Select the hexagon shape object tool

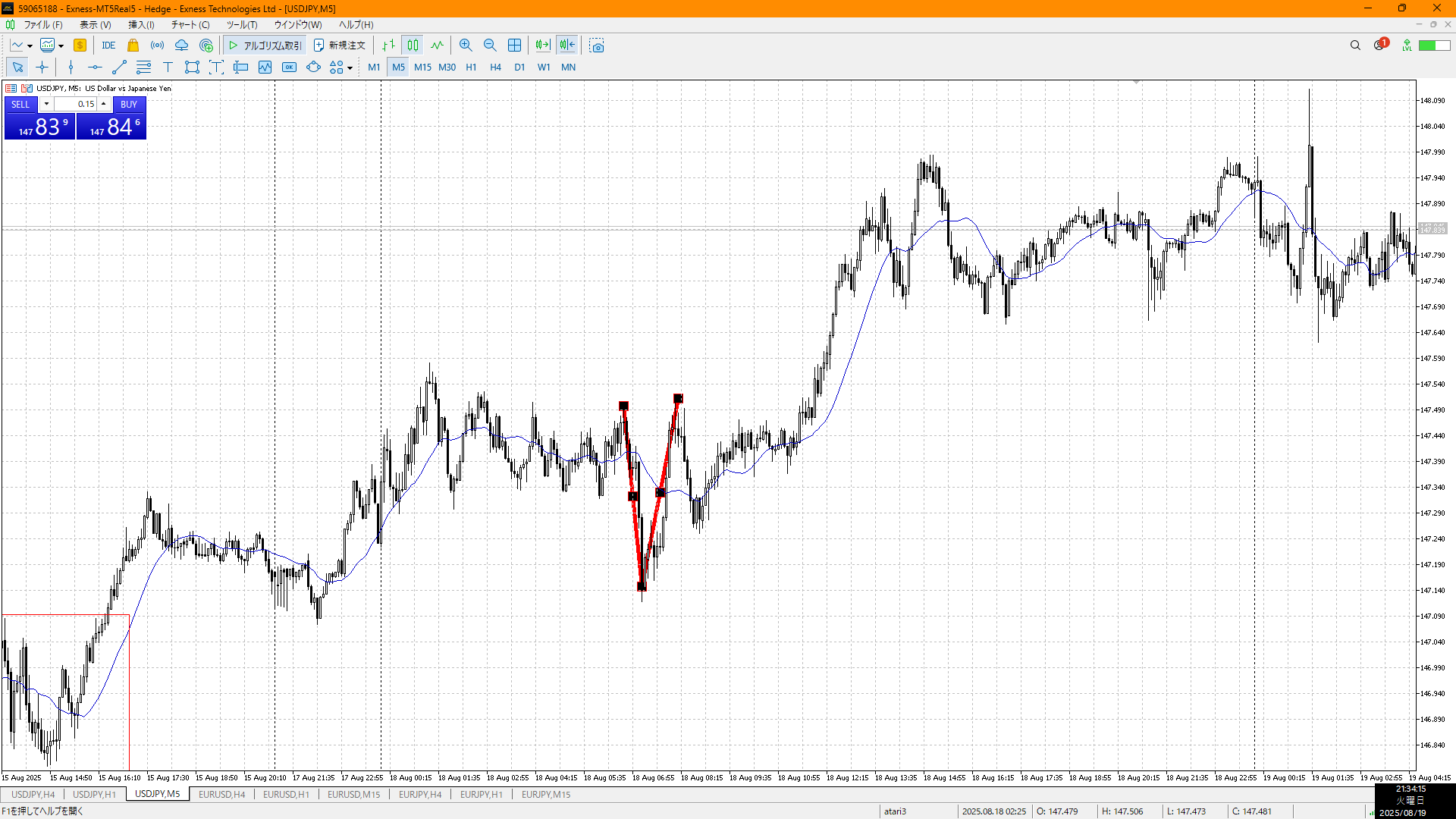tap(313, 67)
